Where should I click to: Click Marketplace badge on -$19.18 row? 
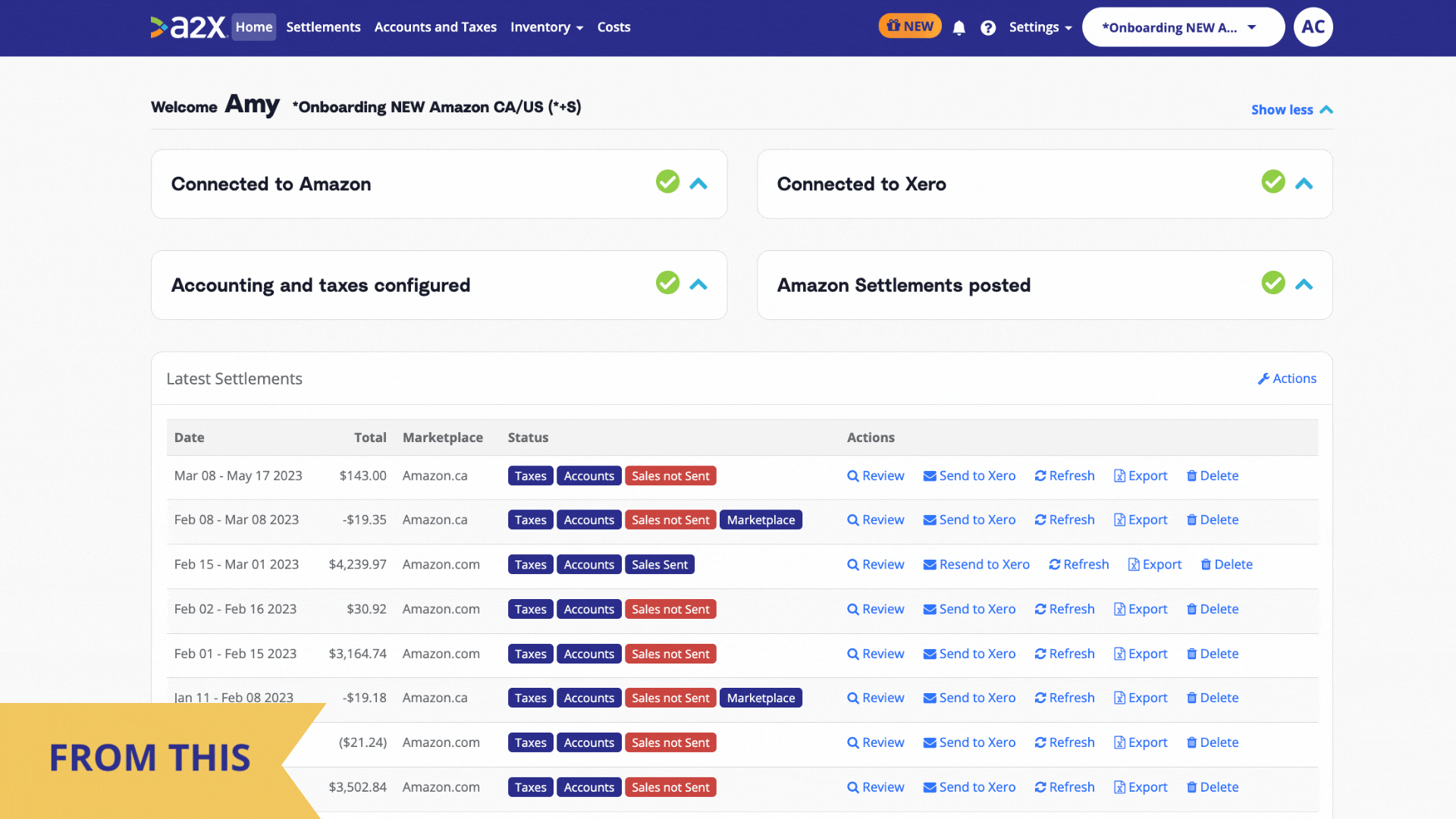[x=761, y=698]
